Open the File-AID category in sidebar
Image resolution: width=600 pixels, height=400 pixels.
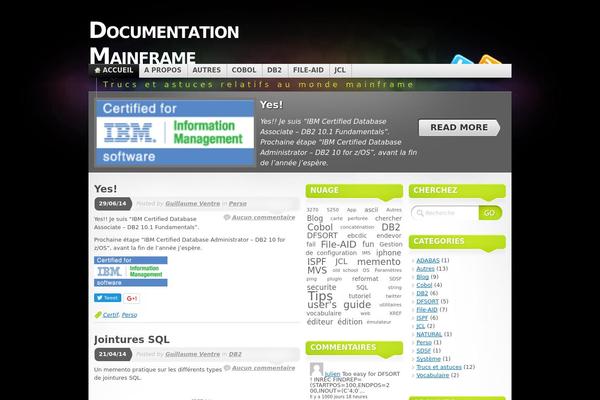pos(427,309)
